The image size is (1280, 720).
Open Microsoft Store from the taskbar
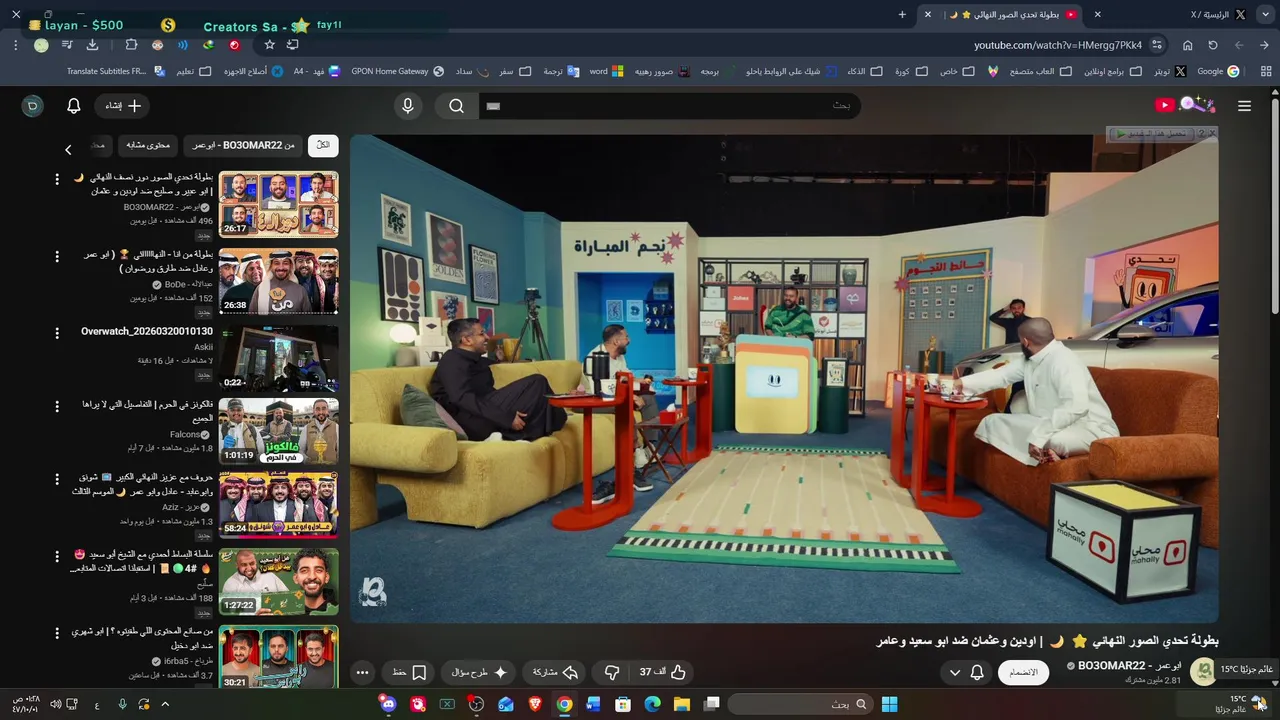pos(623,704)
